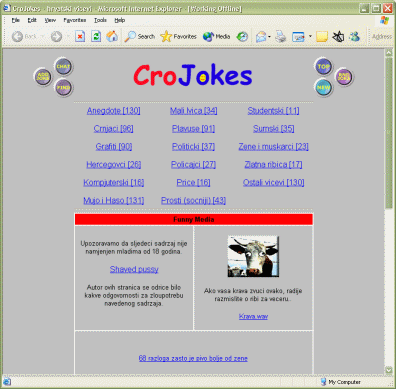Open the Krava.wav link
Screen dimensions: 396x389
253,316
